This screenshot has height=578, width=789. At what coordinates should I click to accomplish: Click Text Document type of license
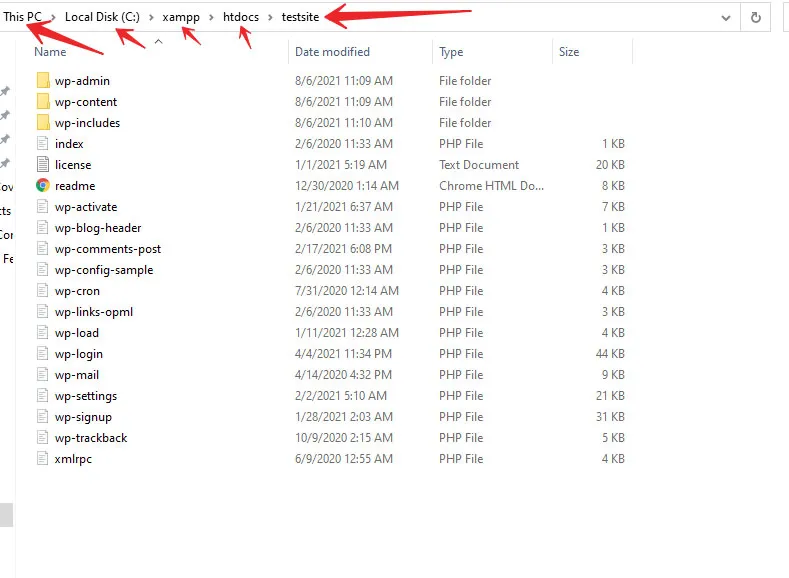point(479,164)
